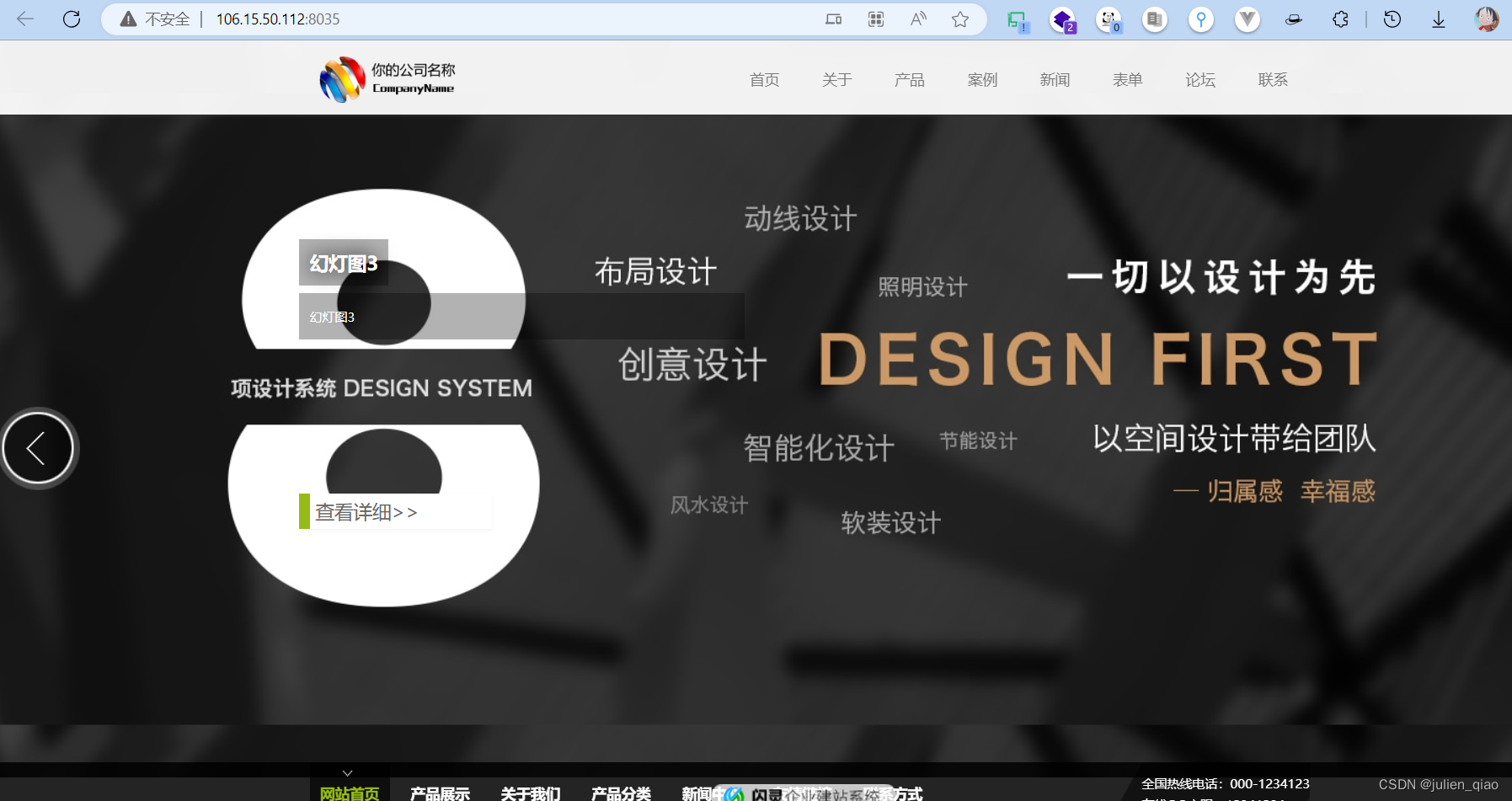Open 产品 in the top navigation
Screen dimensions: 1512x801
pos(909,79)
